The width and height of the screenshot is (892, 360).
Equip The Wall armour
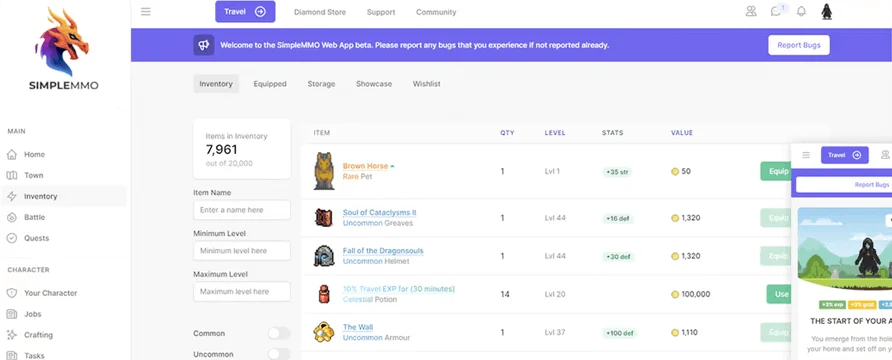(x=775, y=332)
